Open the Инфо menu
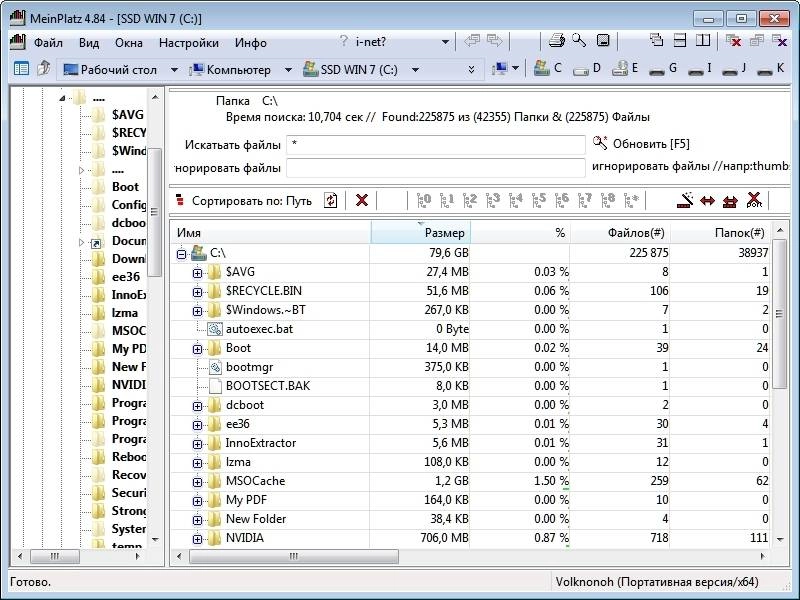Screen dimensions: 800x600 click(x=251, y=43)
